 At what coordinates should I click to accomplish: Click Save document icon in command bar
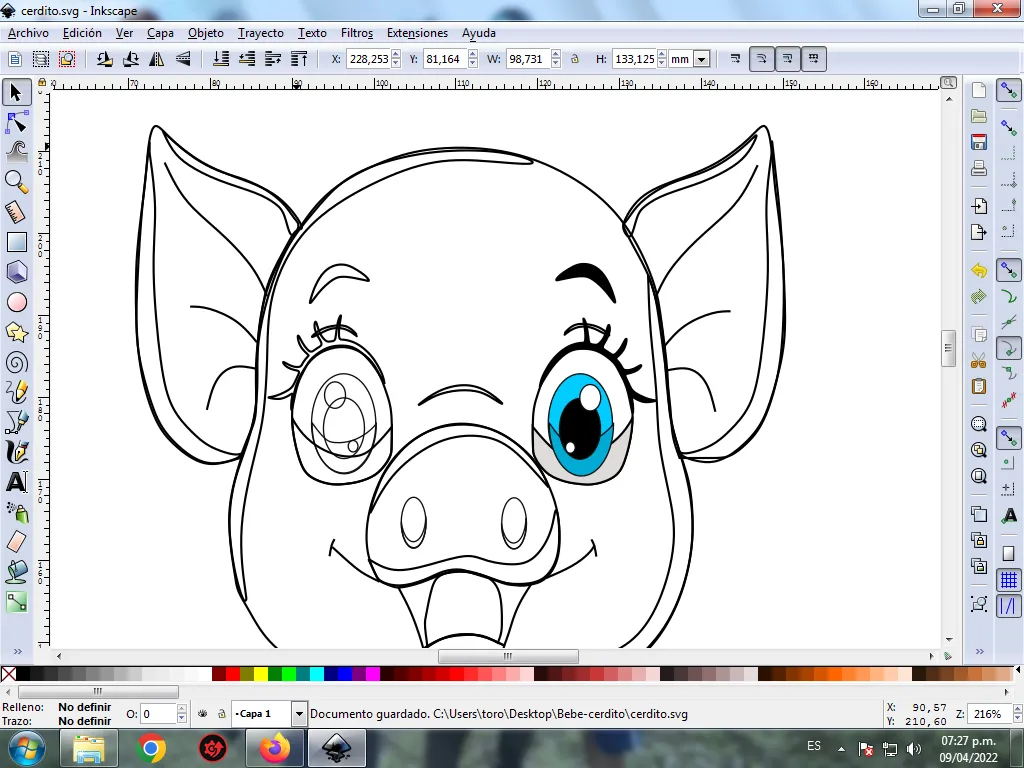[978, 142]
